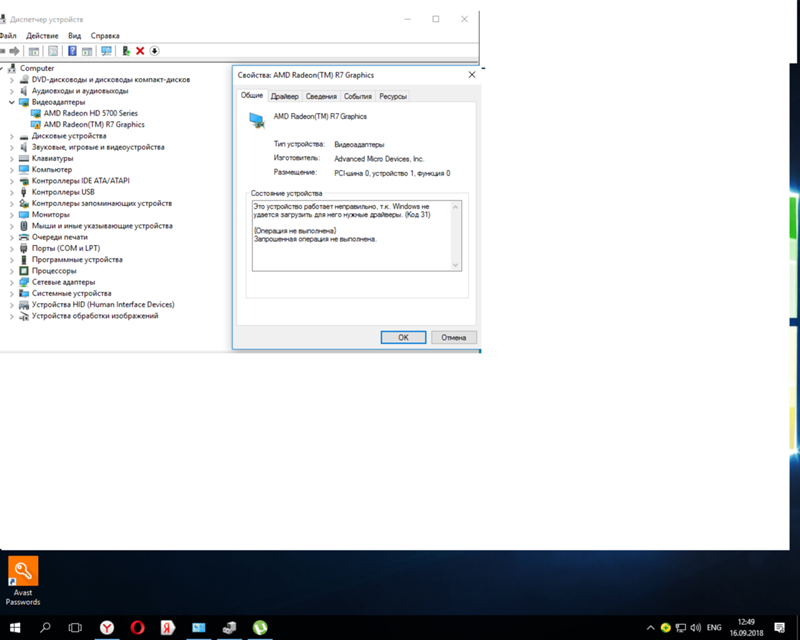
Task: Select the Computer root tree node
Action: 37,68
